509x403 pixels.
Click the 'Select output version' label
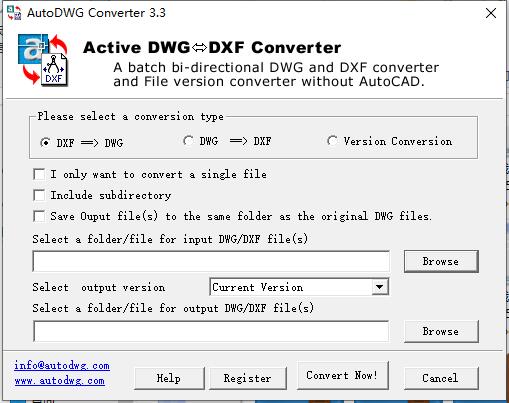[99, 287]
